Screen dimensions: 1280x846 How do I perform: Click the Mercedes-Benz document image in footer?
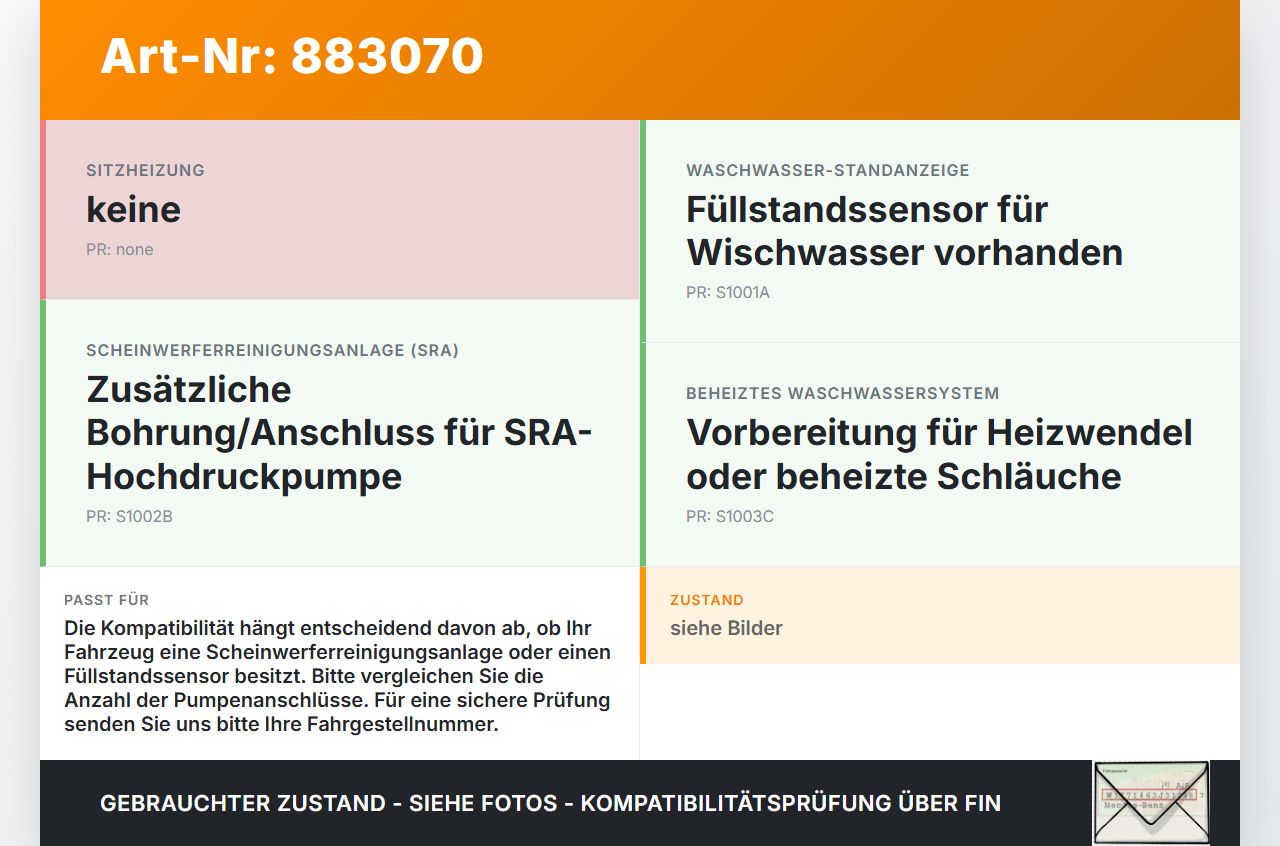point(1151,802)
